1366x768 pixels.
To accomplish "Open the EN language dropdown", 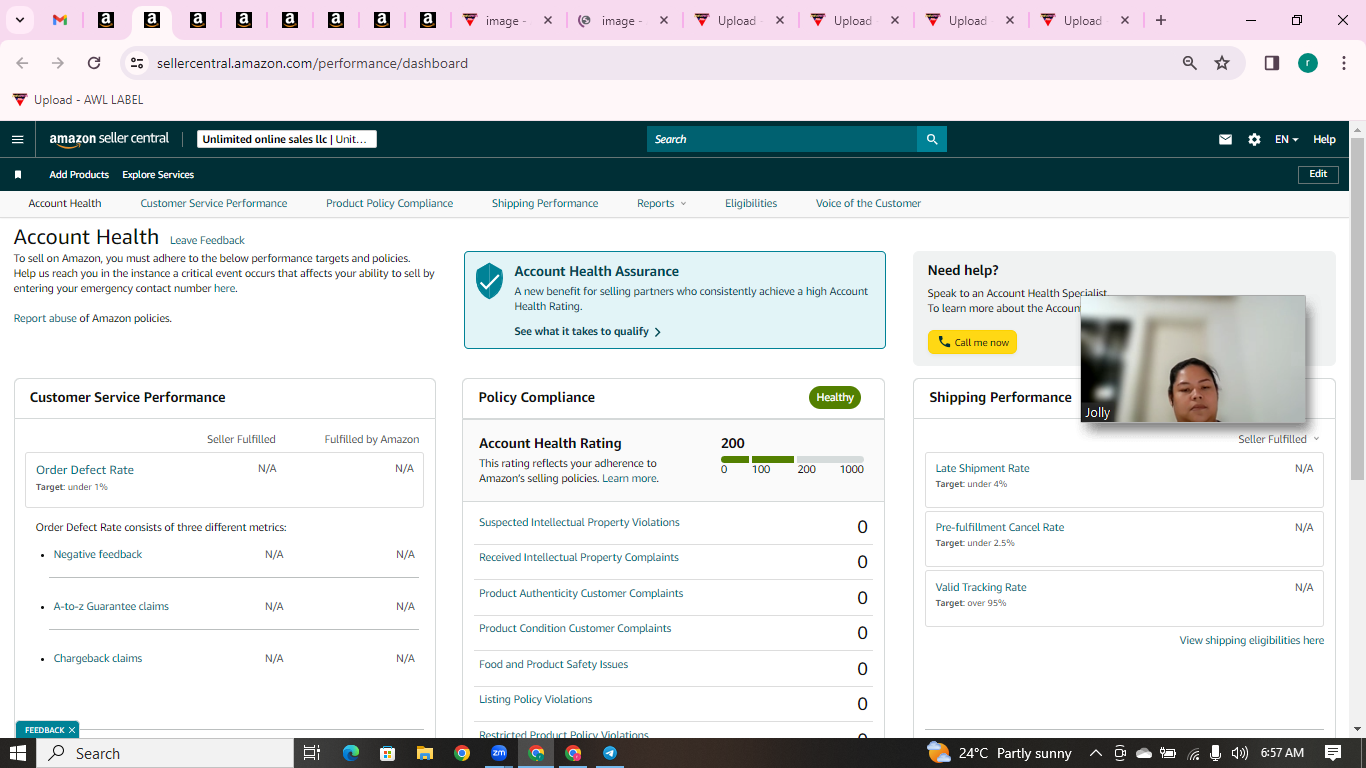I will tap(1287, 139).
